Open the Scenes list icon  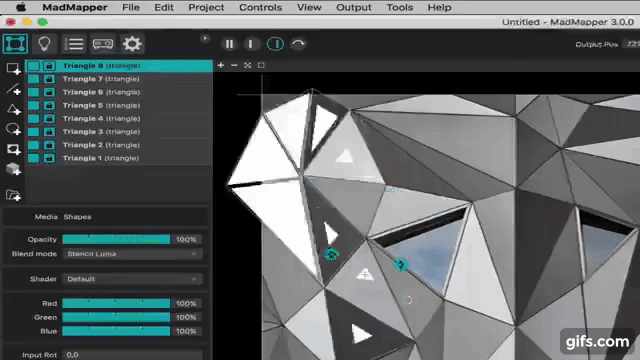point(74,44)
